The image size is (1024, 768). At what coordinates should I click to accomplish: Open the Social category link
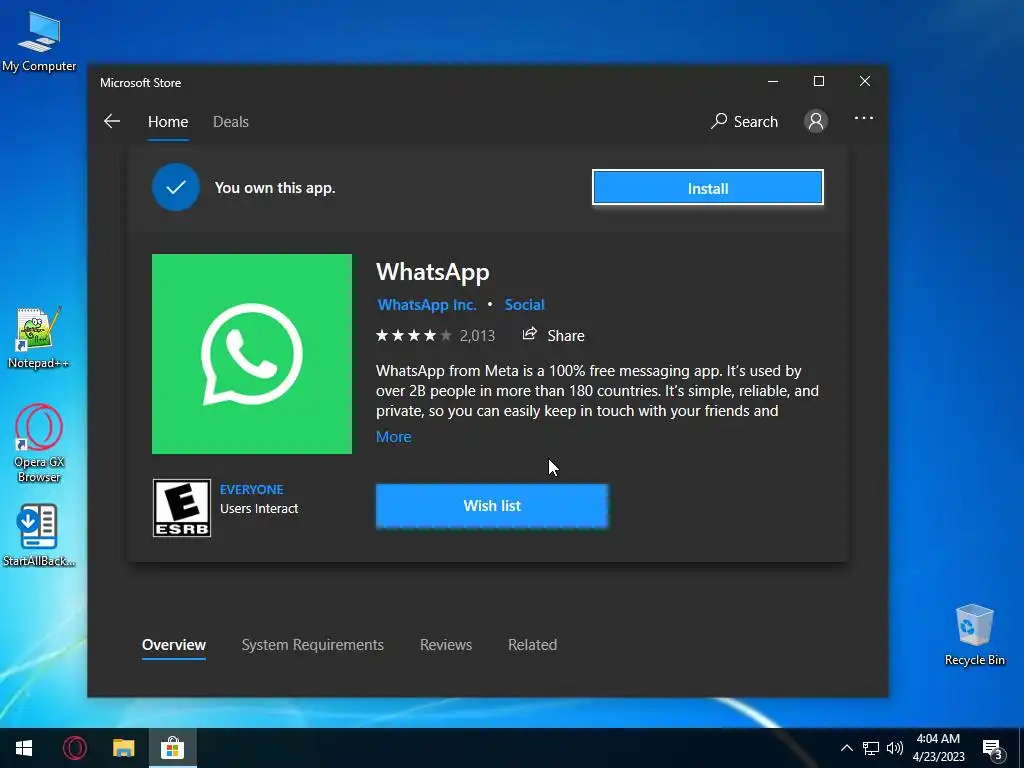[x=524, y=305]
